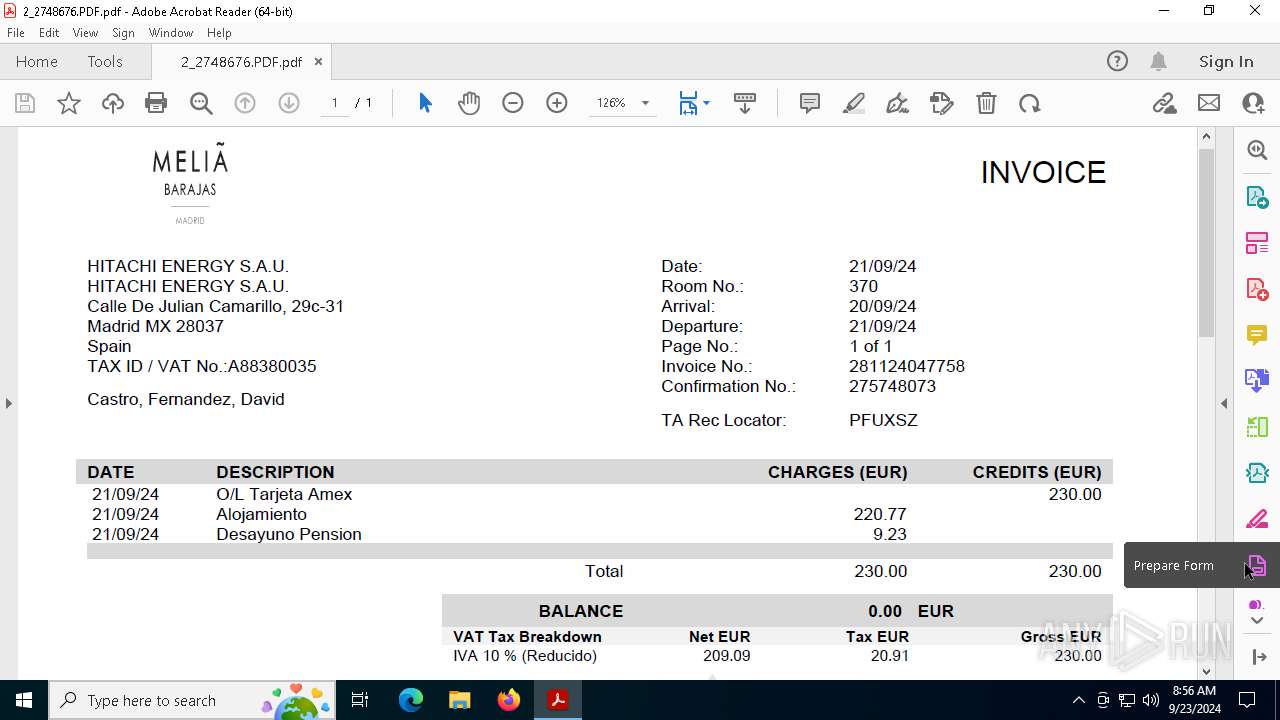Open the notifications bell
The width and height of the screenshot is (1280, 720).
1158,61
